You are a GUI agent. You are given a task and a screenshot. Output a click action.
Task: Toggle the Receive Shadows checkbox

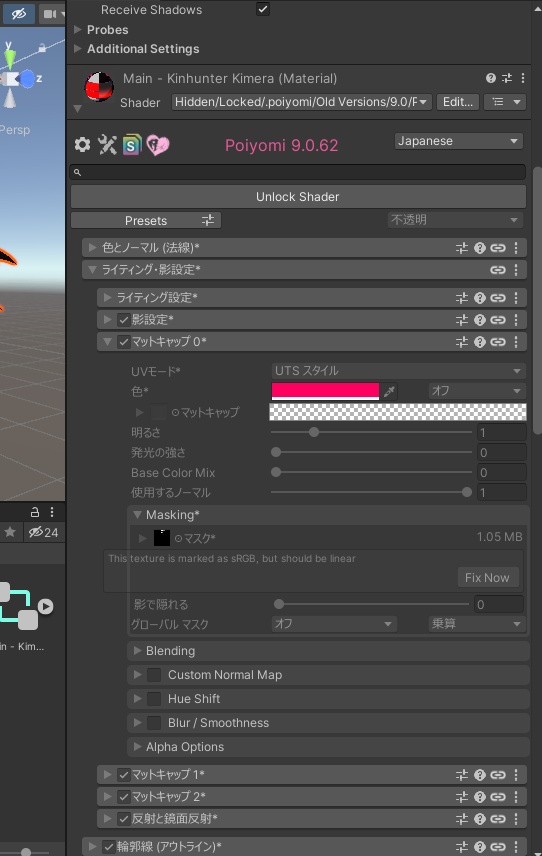[263, 9]
